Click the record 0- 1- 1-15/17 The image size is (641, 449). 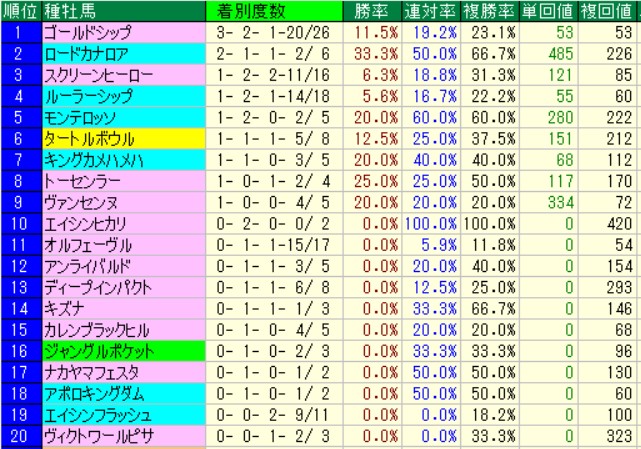click(x=274, y=245)
